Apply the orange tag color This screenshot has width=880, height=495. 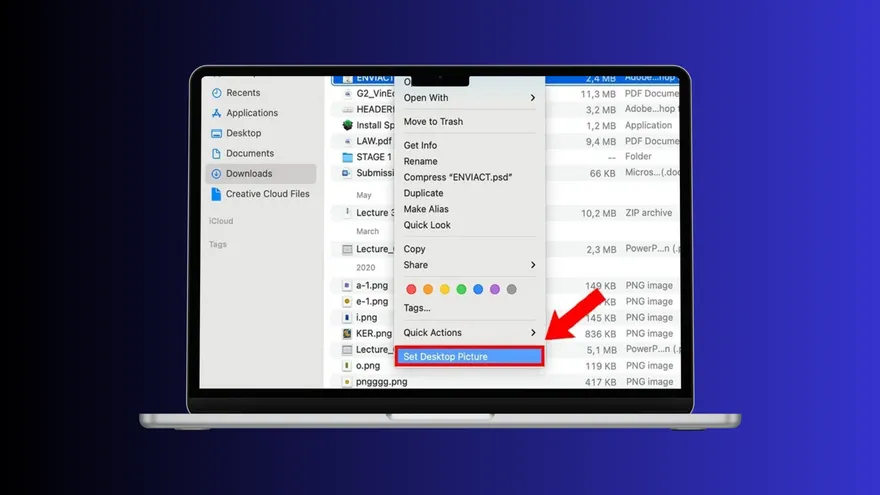coord(428,289)
